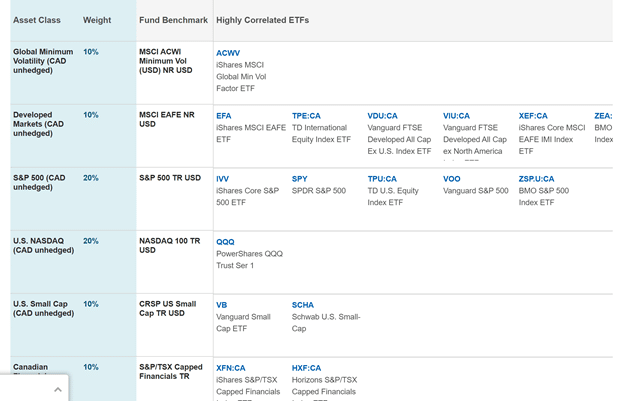This screenshot has width=624, height=401.
Task: Click the HXF:CA ETF link
Action: pyautogui.click(x=307, y=368)
